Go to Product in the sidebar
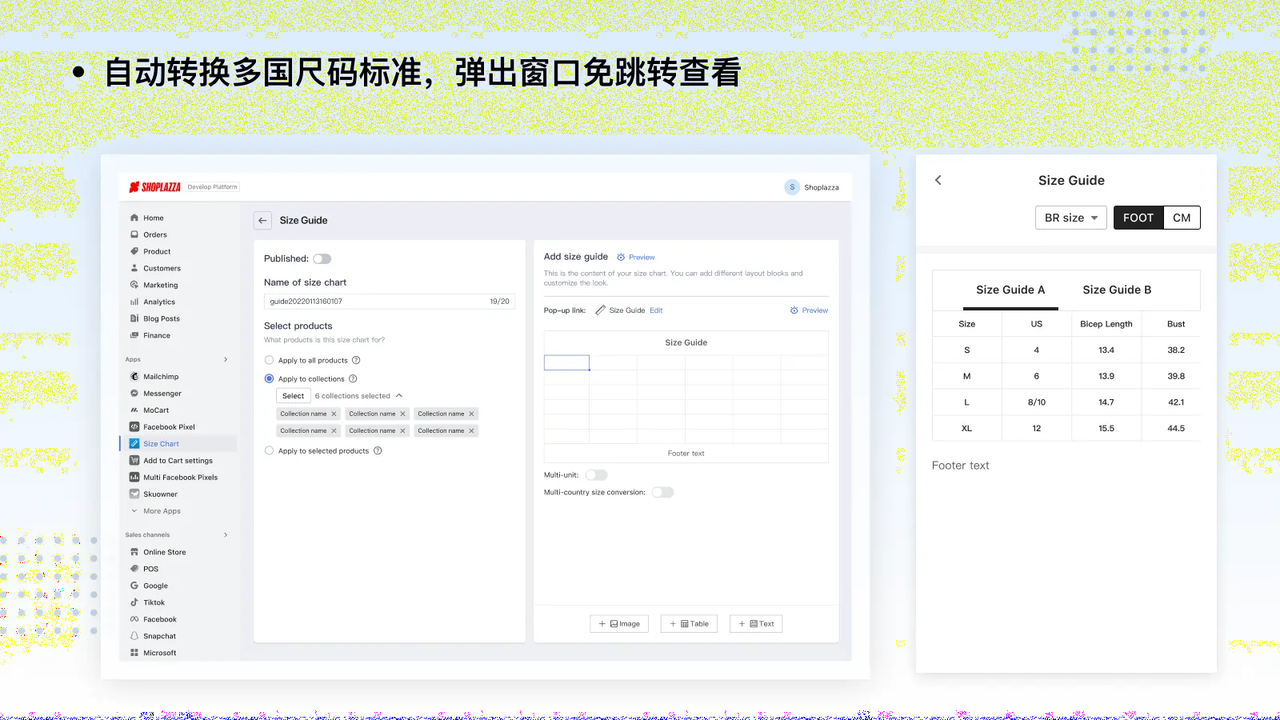The image size is (1280, 720). pos(156,252)
